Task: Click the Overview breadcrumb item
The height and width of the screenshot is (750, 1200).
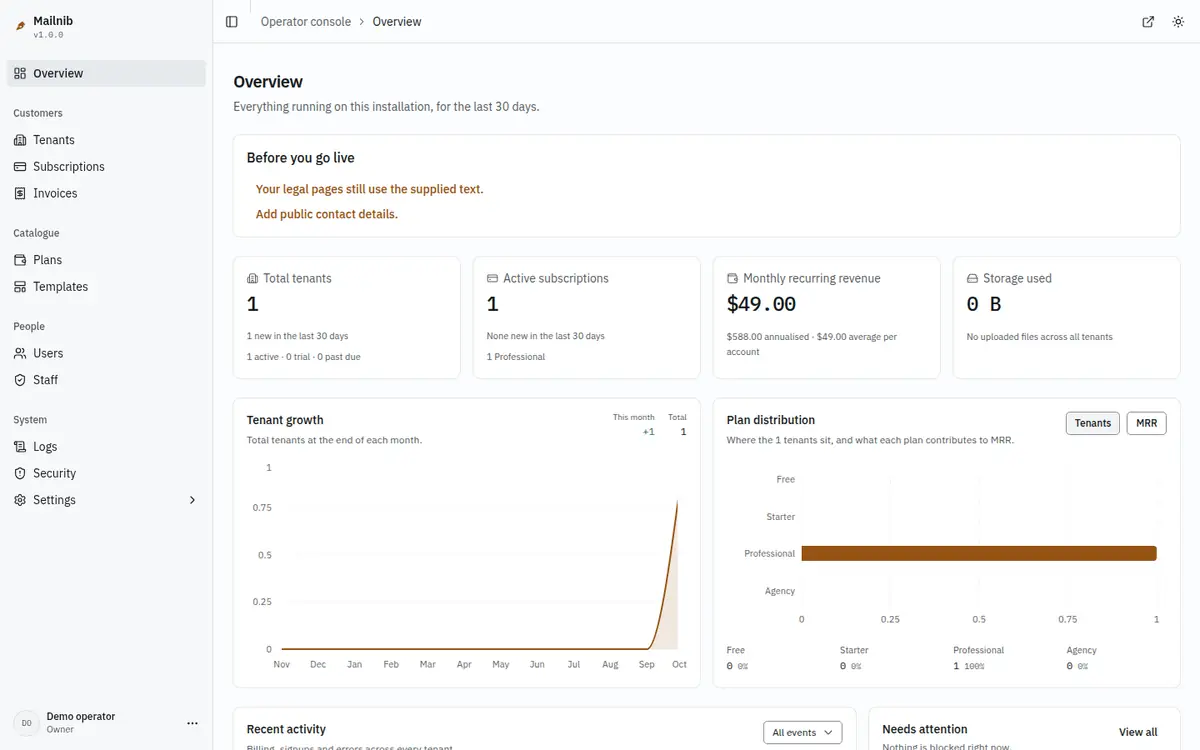Action: coord(397,22)
